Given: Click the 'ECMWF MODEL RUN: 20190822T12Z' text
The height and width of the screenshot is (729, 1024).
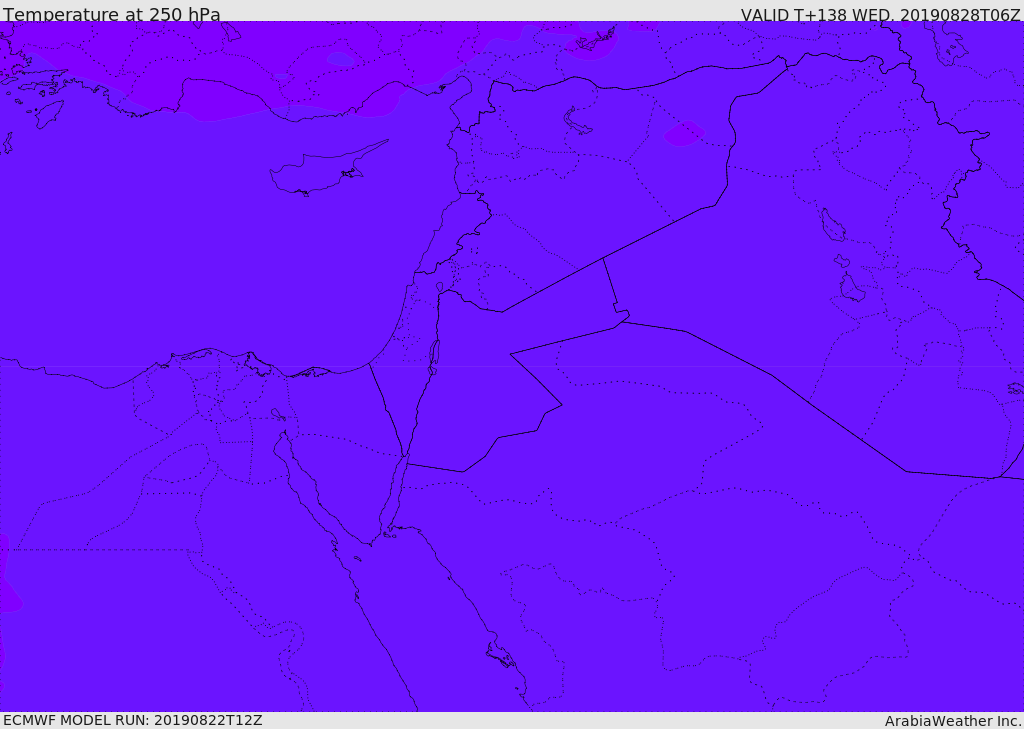Looking at the screenshot, I should (133, 720).
